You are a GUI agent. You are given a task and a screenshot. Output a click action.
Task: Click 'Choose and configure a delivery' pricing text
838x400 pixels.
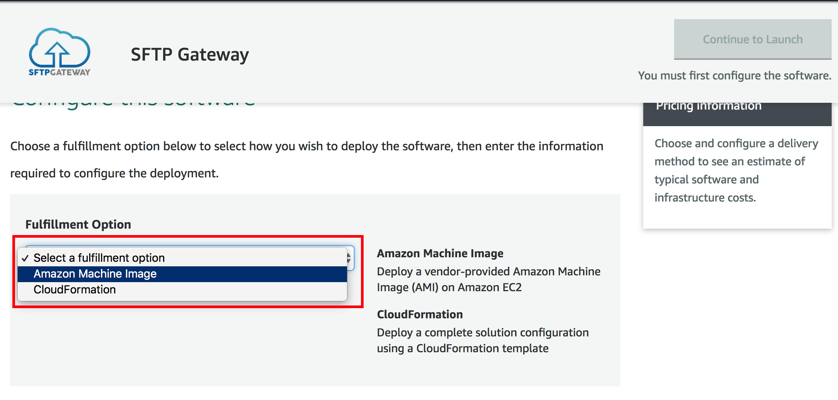tap(736, 143)
